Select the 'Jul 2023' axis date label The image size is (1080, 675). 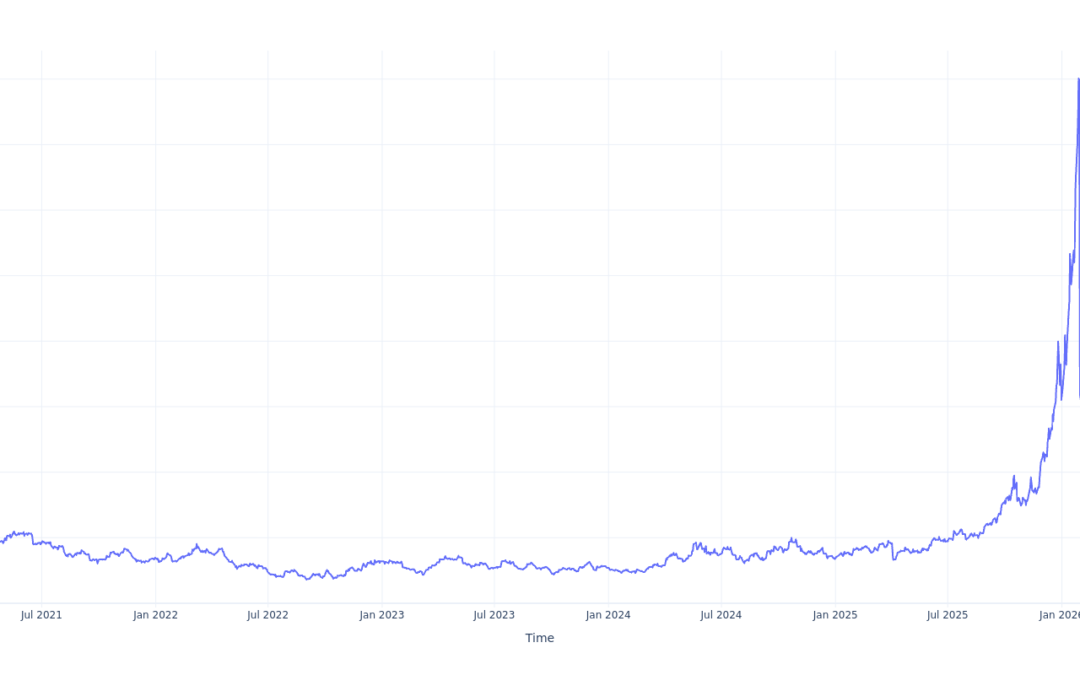tap(494, 615)
